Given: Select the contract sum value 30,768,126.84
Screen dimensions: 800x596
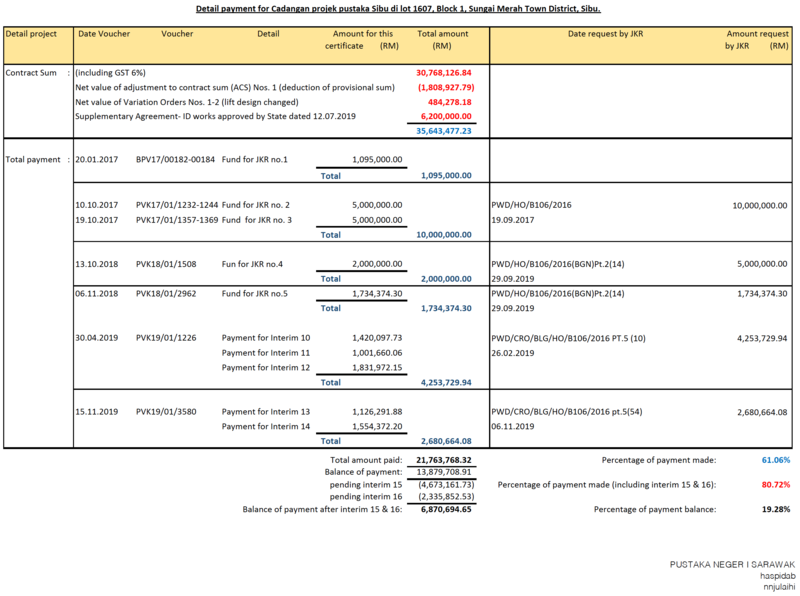Looking at the screenshot, I should [443, 73].
